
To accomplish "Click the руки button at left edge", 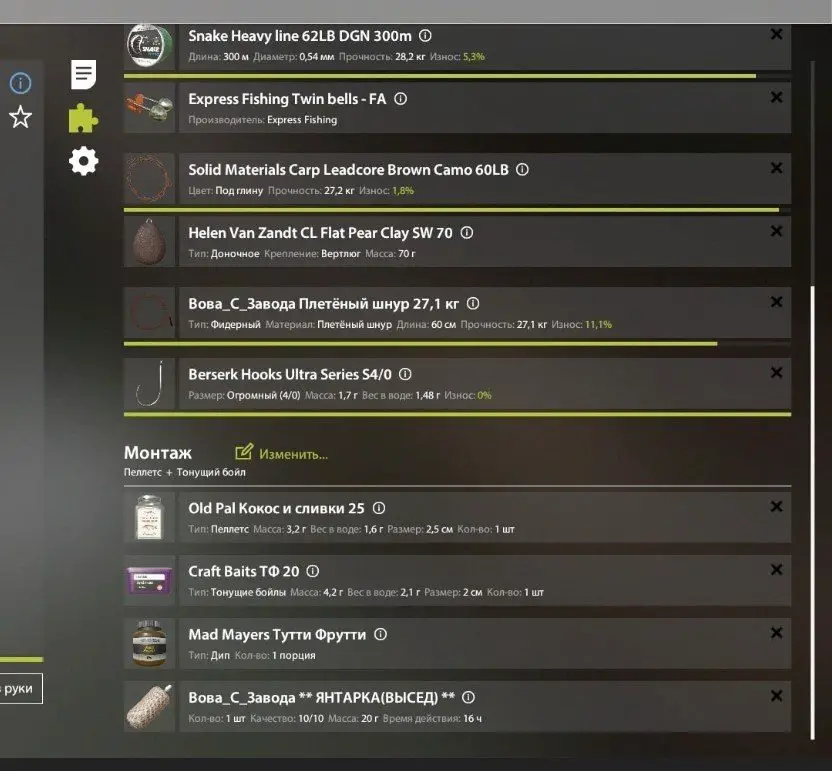I will (x=20, y=688).
